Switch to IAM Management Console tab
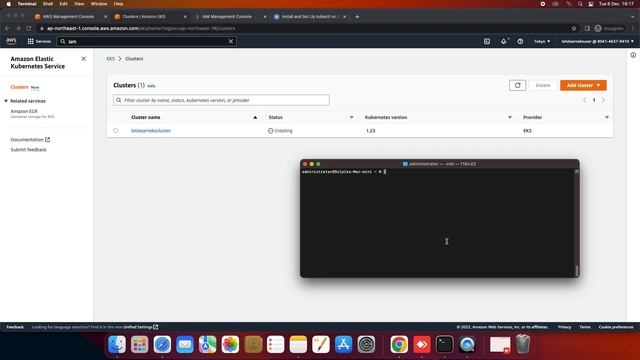The height and width of the screenshot is (360, 640). (227, 17)
